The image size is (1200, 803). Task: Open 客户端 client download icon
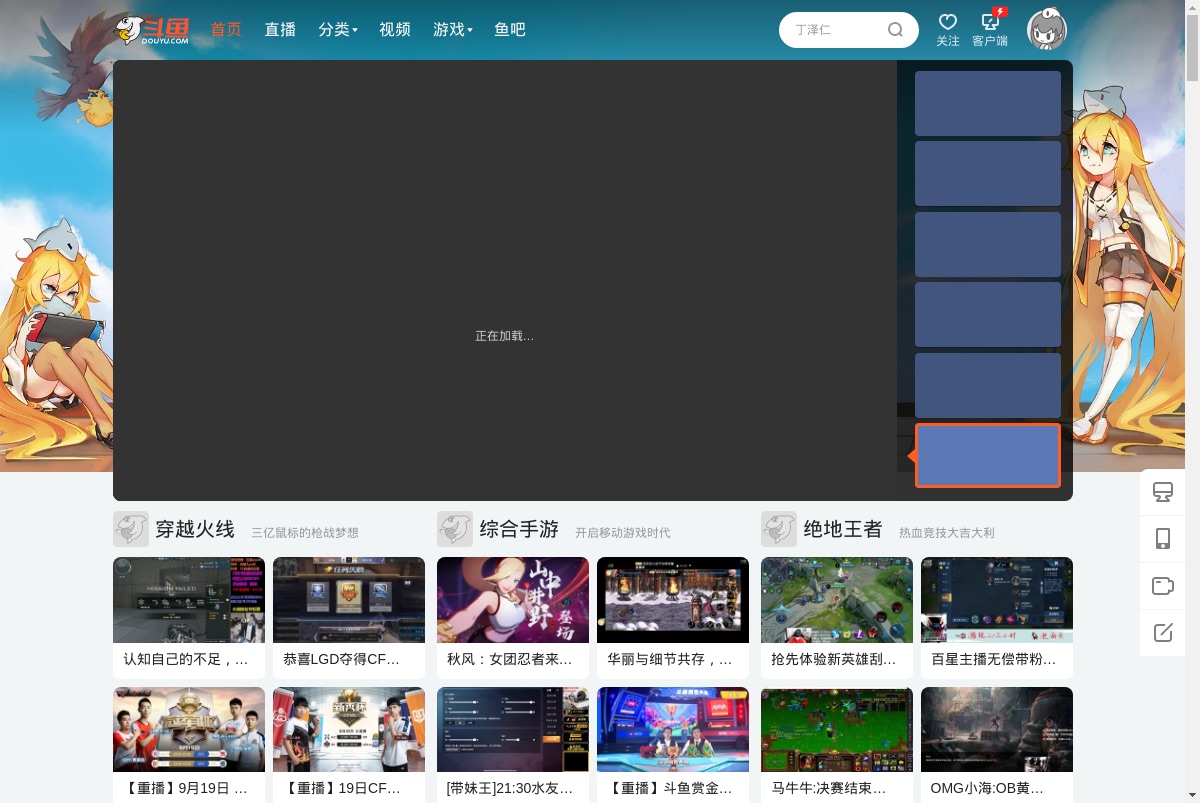[x=990, y=30]
